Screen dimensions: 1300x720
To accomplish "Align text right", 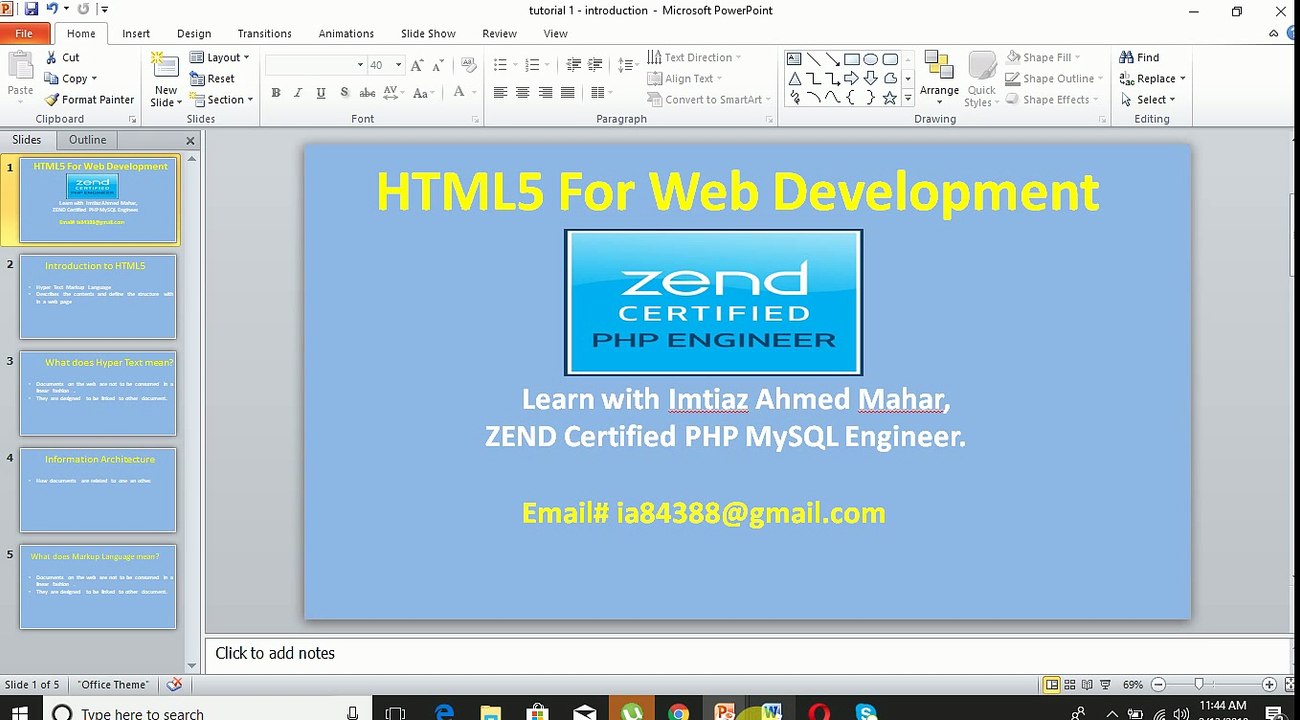I will 545,93.
